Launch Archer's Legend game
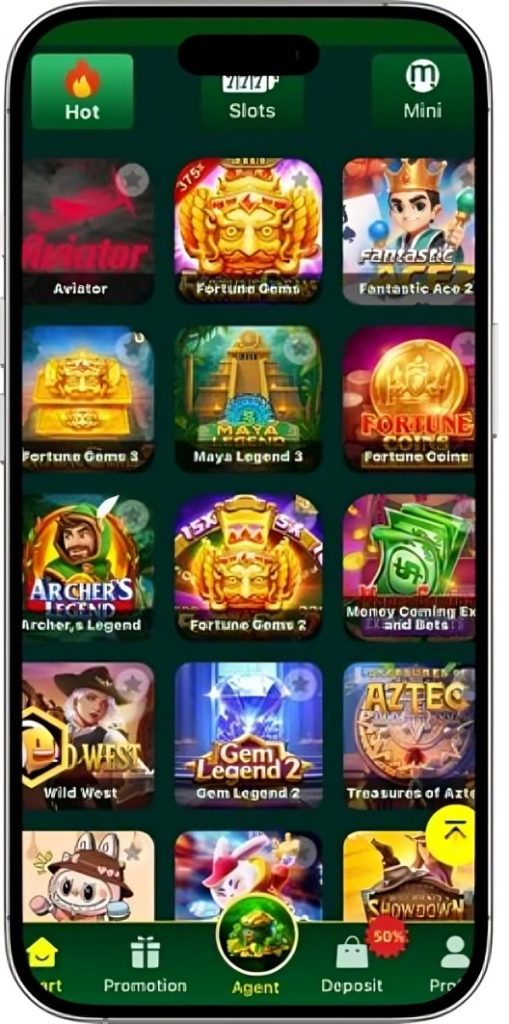 click(88, 567)
